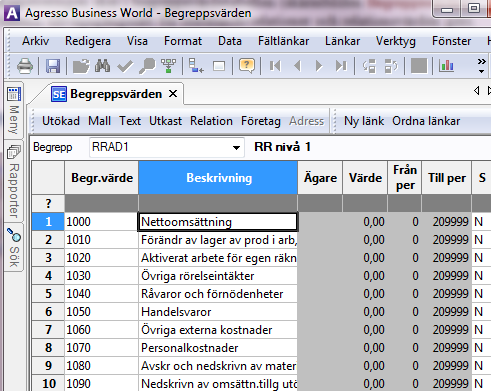The height and width of the screenshot is (391, 491).
Task: Close the Begreppsvärden tab
Action: (173, 94)
